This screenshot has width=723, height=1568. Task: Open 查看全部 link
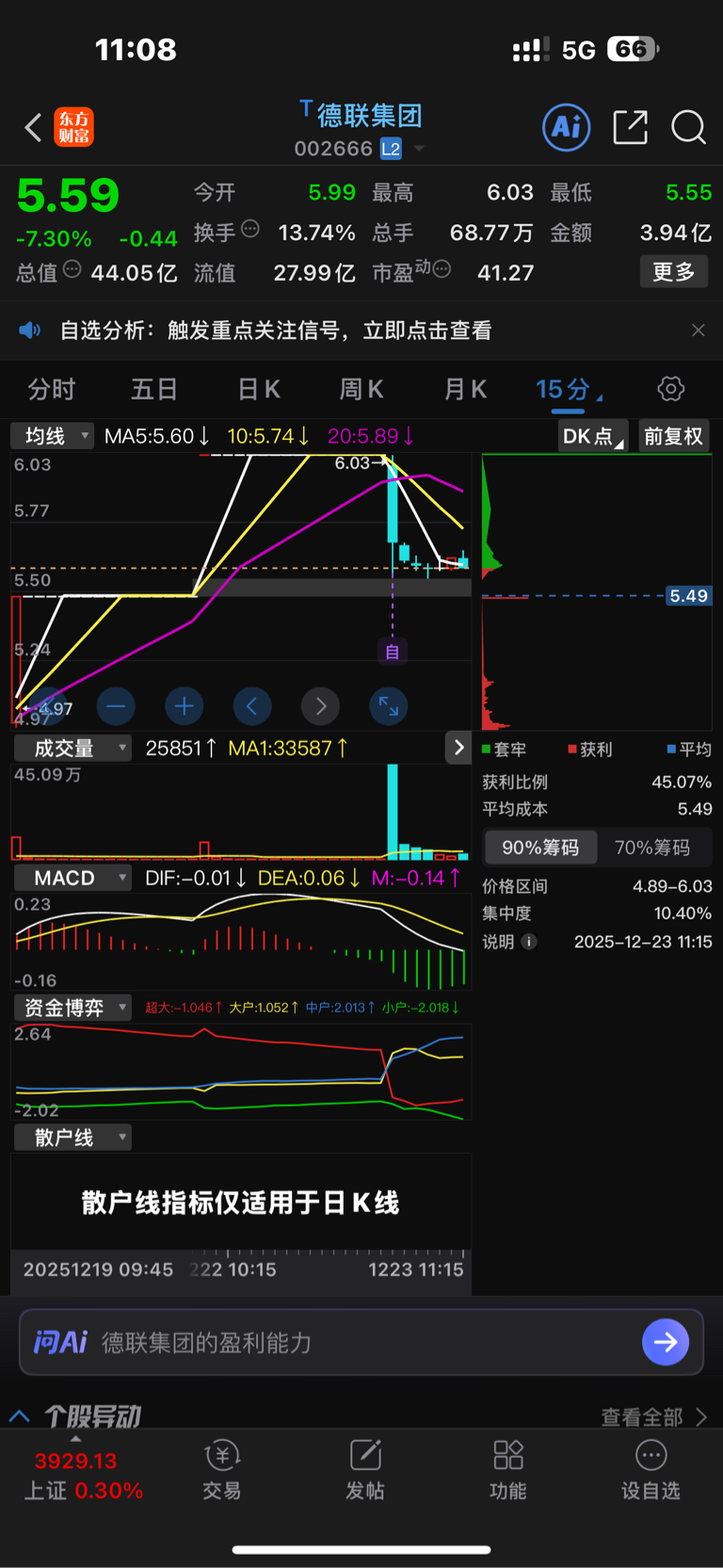(653, 1416)
